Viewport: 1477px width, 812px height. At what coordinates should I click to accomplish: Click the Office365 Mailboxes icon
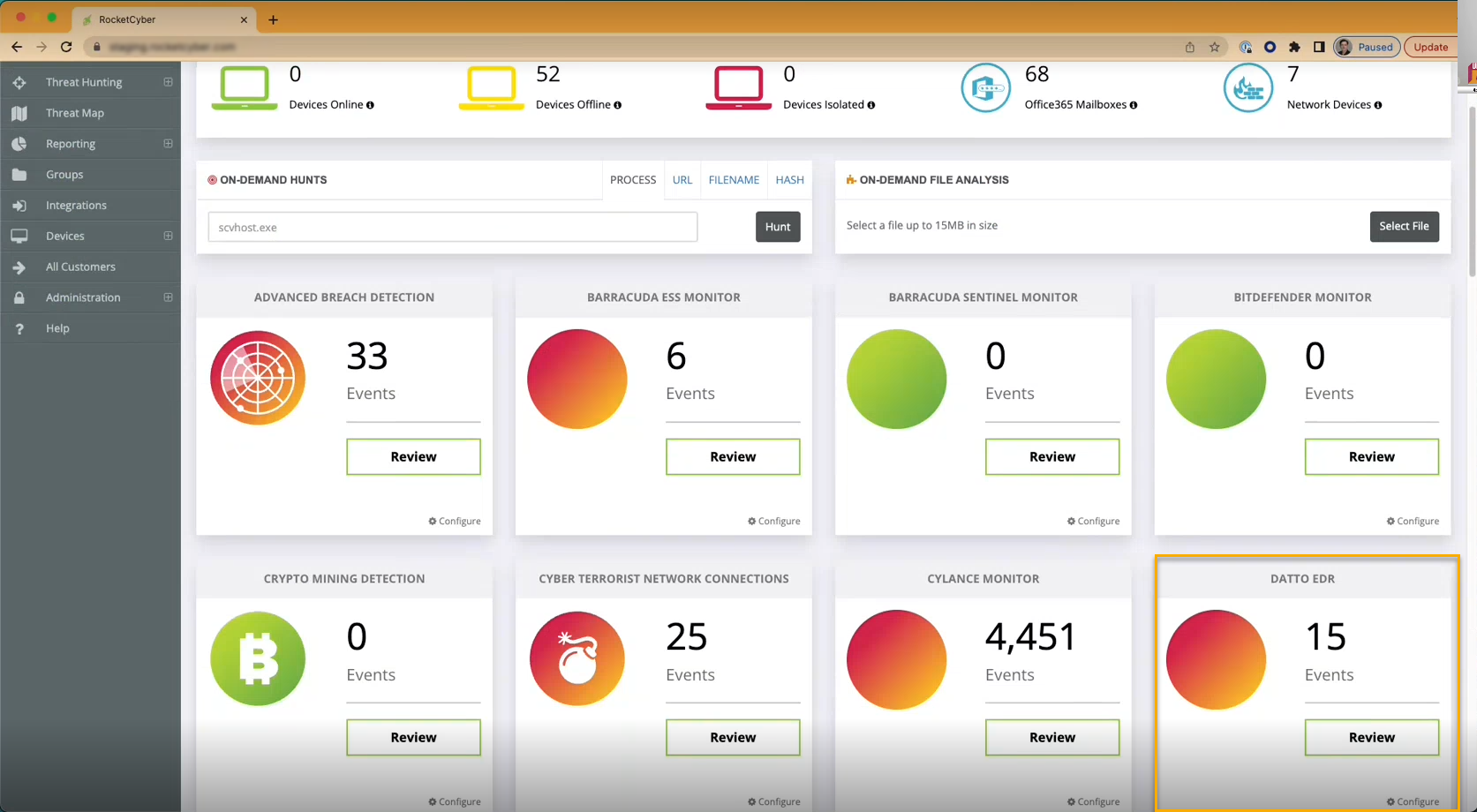[x=985, y=88]
